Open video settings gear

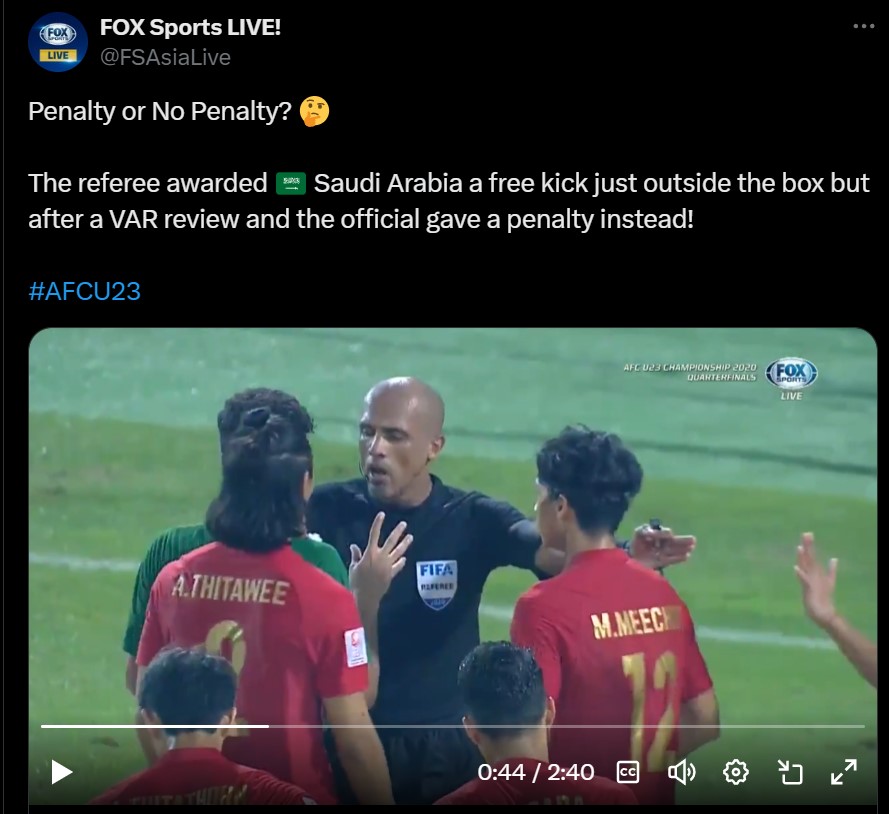735,772
